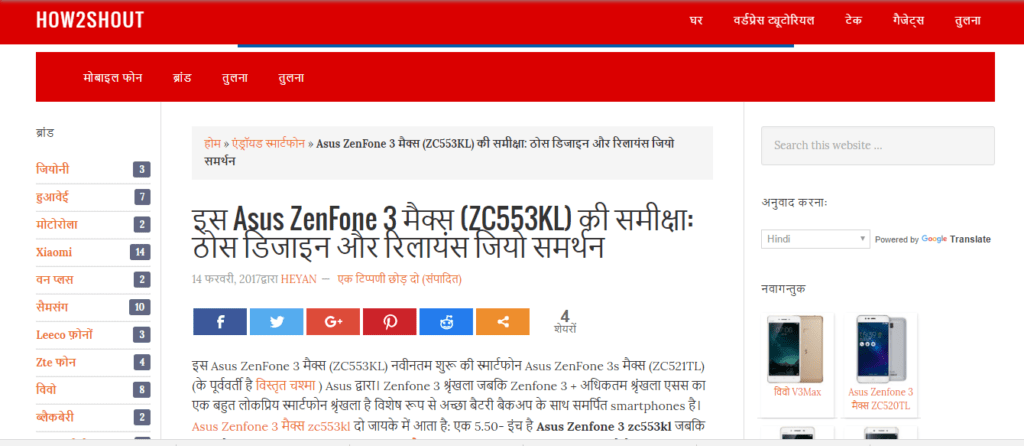Share the article on Reddit
The height and width of the screenshot is (446, 1024).
coord(446,321)
